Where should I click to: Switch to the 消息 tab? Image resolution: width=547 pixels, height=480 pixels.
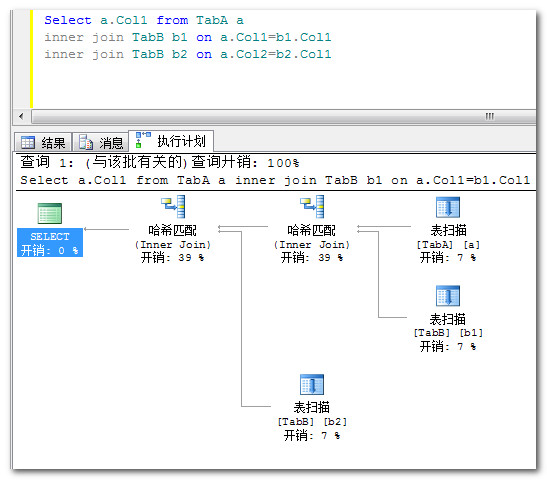101,142
